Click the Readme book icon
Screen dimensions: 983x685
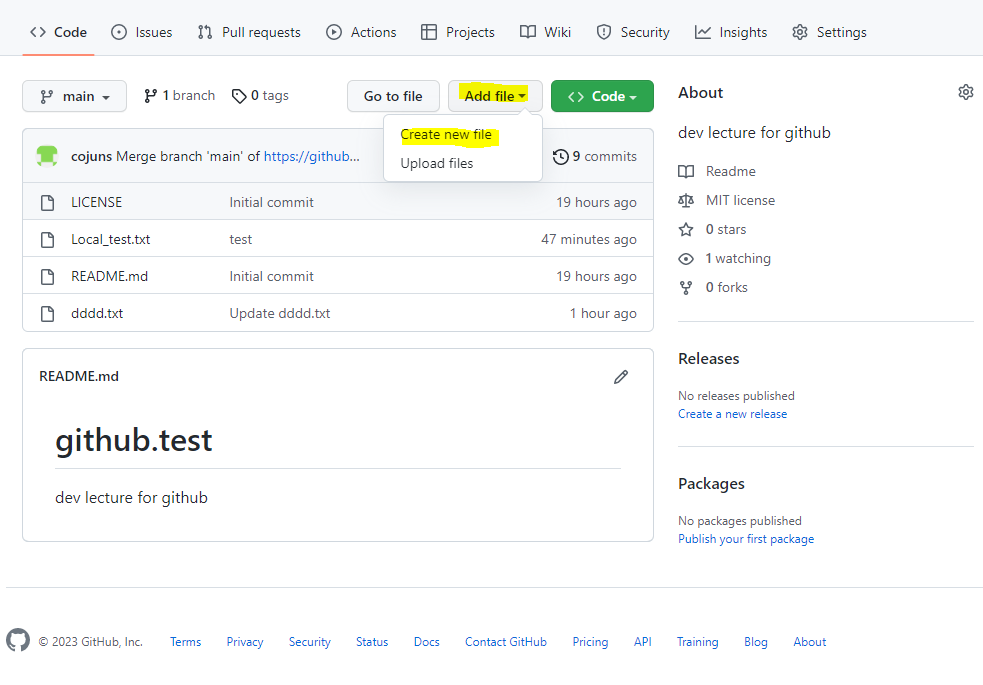(x=686, y=171)
